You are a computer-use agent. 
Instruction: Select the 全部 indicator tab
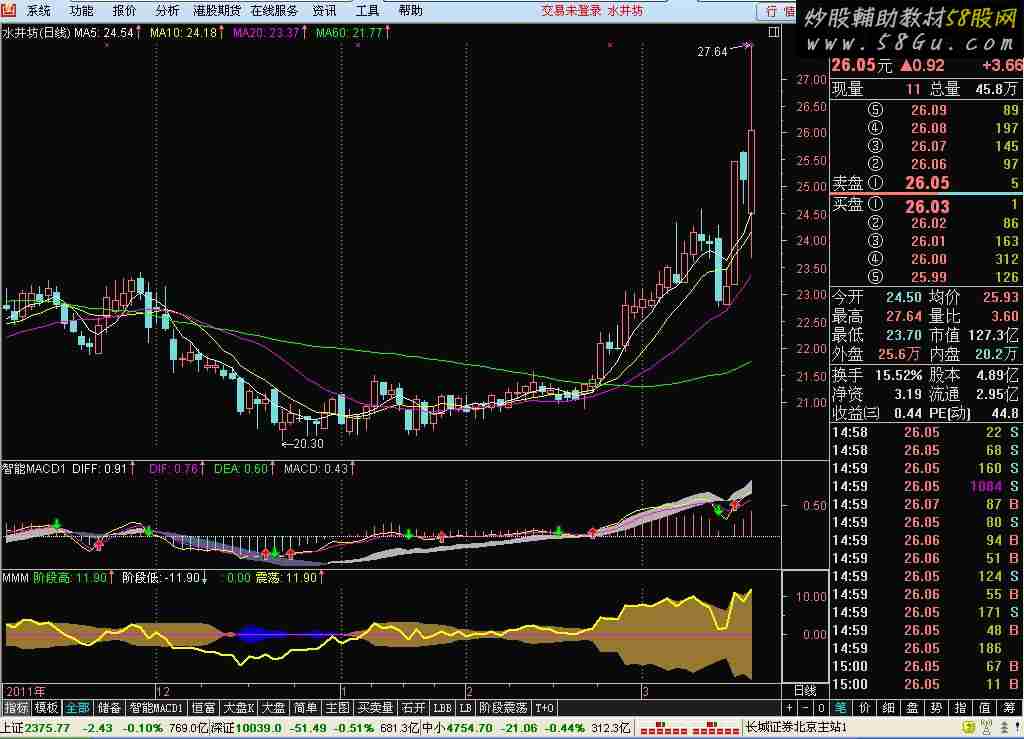pyautogui.click(x=77, y=708)
